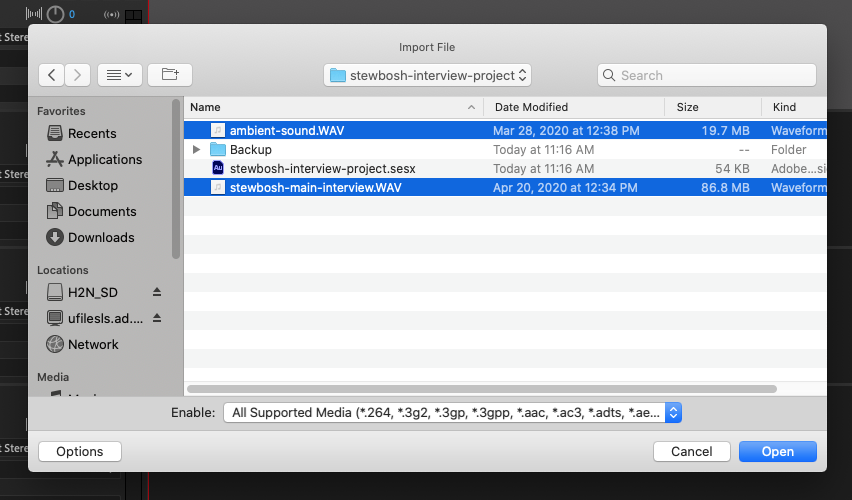The image size is (852, 500).
Task: Click the 54 KB size value
Action: click(732, 168)
